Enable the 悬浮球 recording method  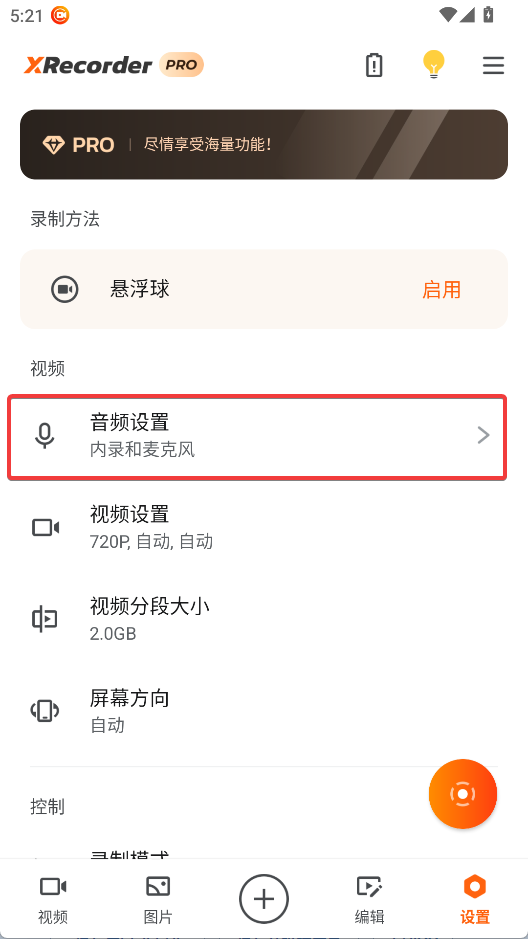[441, 290]
